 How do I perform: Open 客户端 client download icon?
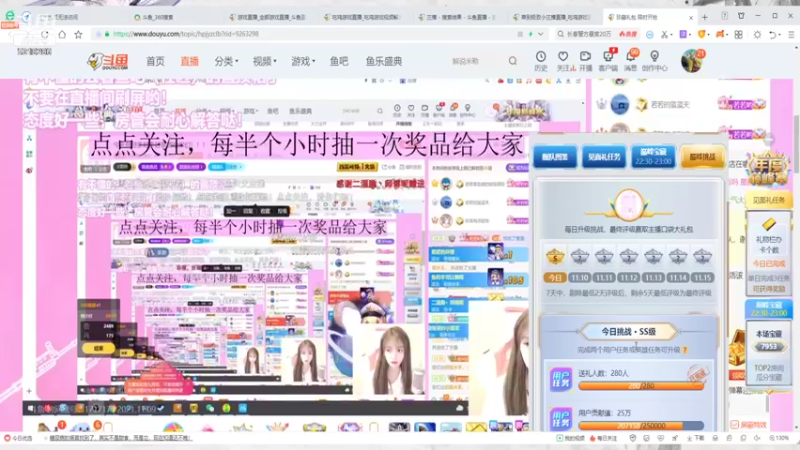point(608,61)
